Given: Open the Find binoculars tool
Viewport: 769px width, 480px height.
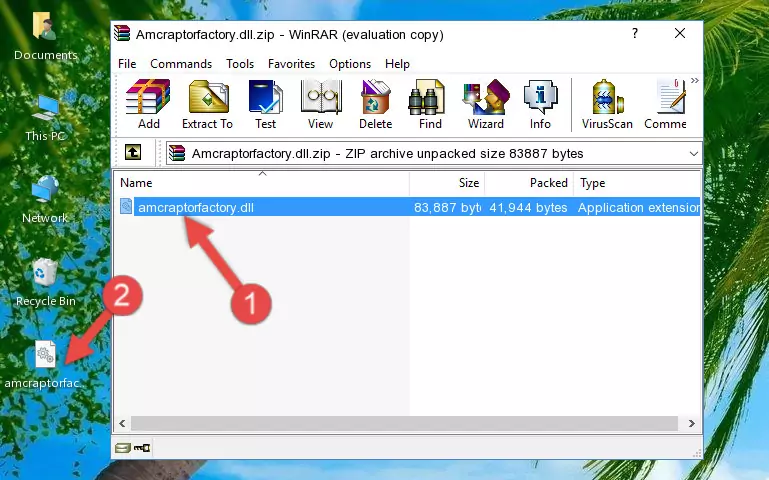Looking at the screenshot, I should pos(430,104).
